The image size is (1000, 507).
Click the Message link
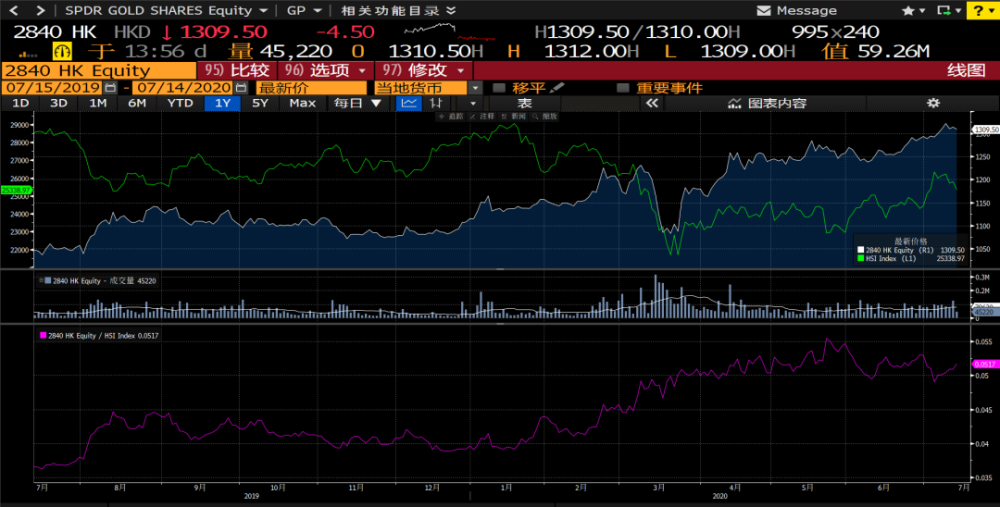pos(806,11)
